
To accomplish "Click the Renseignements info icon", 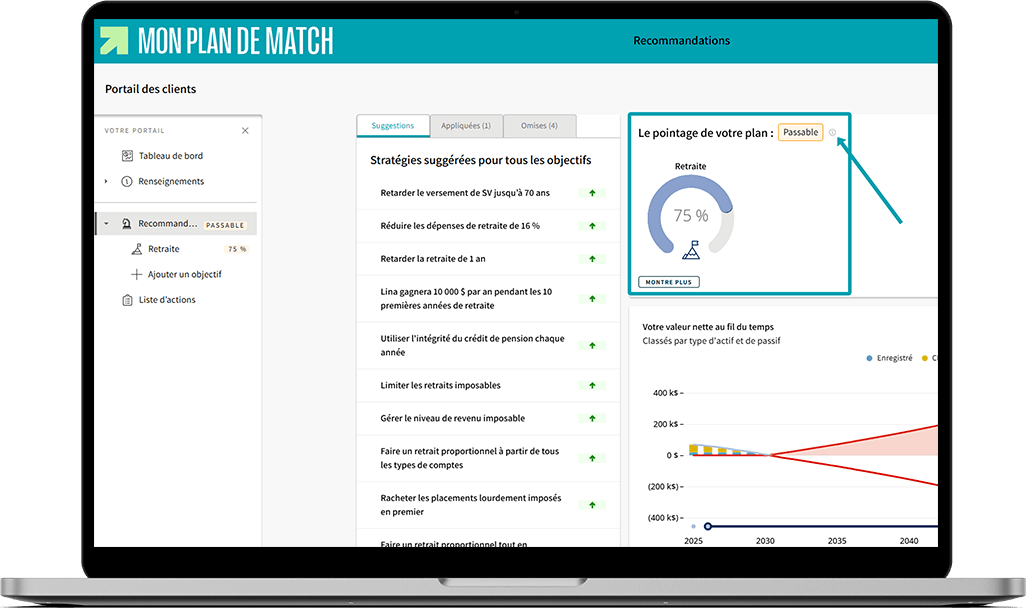I will tap(126, 181).
